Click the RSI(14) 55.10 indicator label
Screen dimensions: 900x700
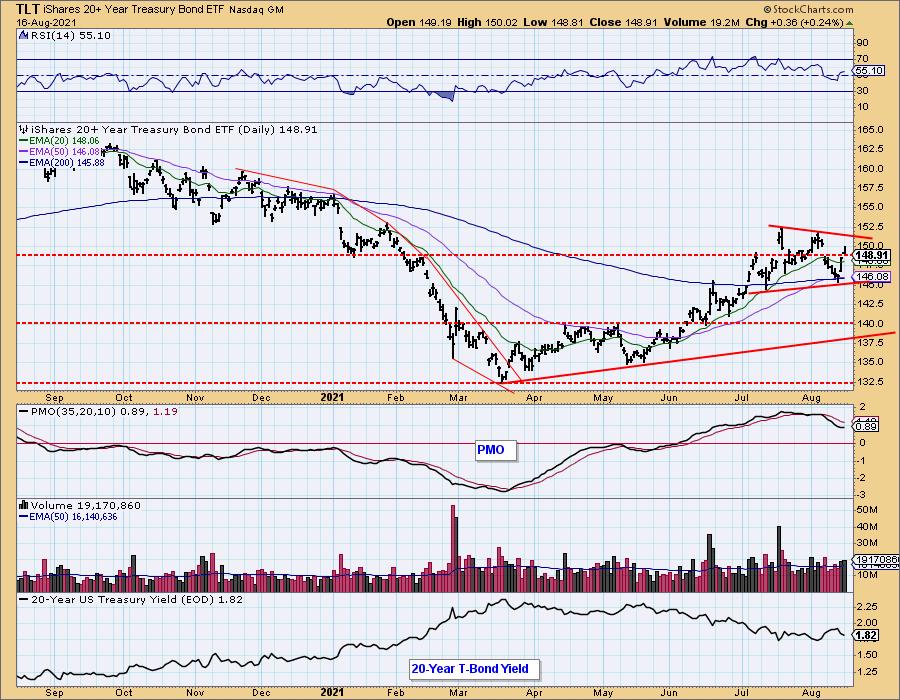(x=71, y=35)
